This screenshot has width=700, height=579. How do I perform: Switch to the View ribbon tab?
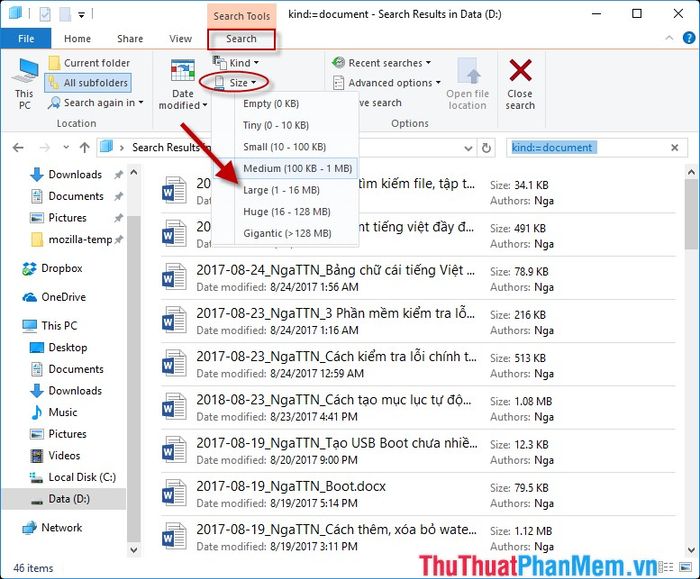180,39
